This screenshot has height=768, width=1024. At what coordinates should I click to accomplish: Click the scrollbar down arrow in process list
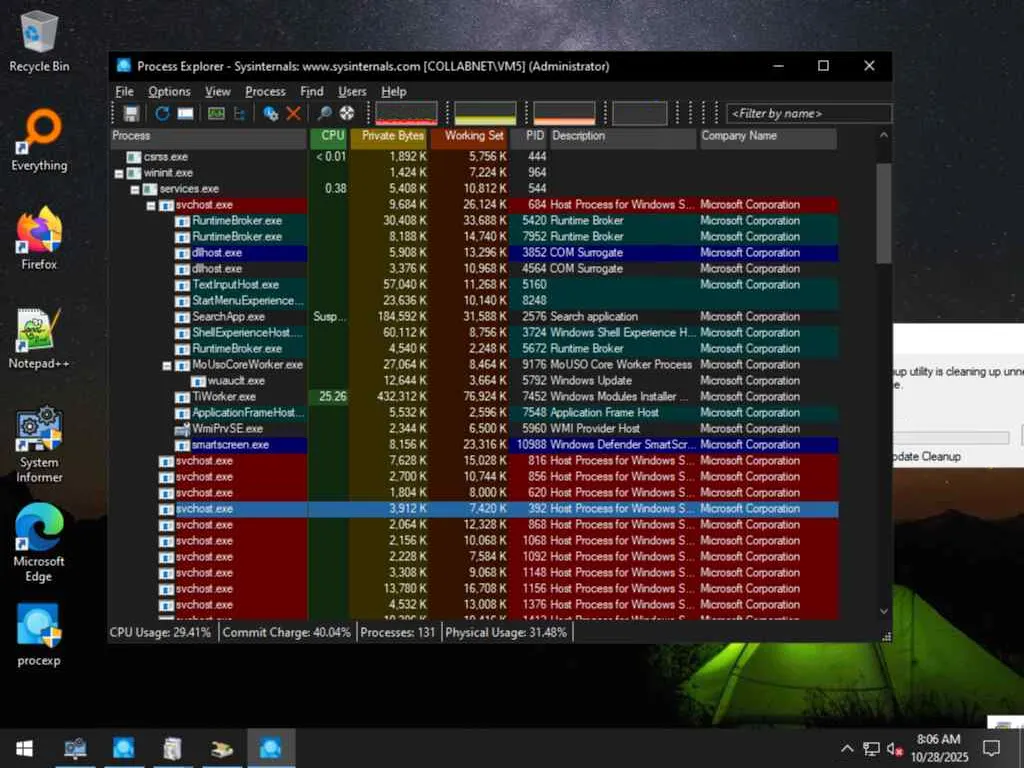[884, 611]
